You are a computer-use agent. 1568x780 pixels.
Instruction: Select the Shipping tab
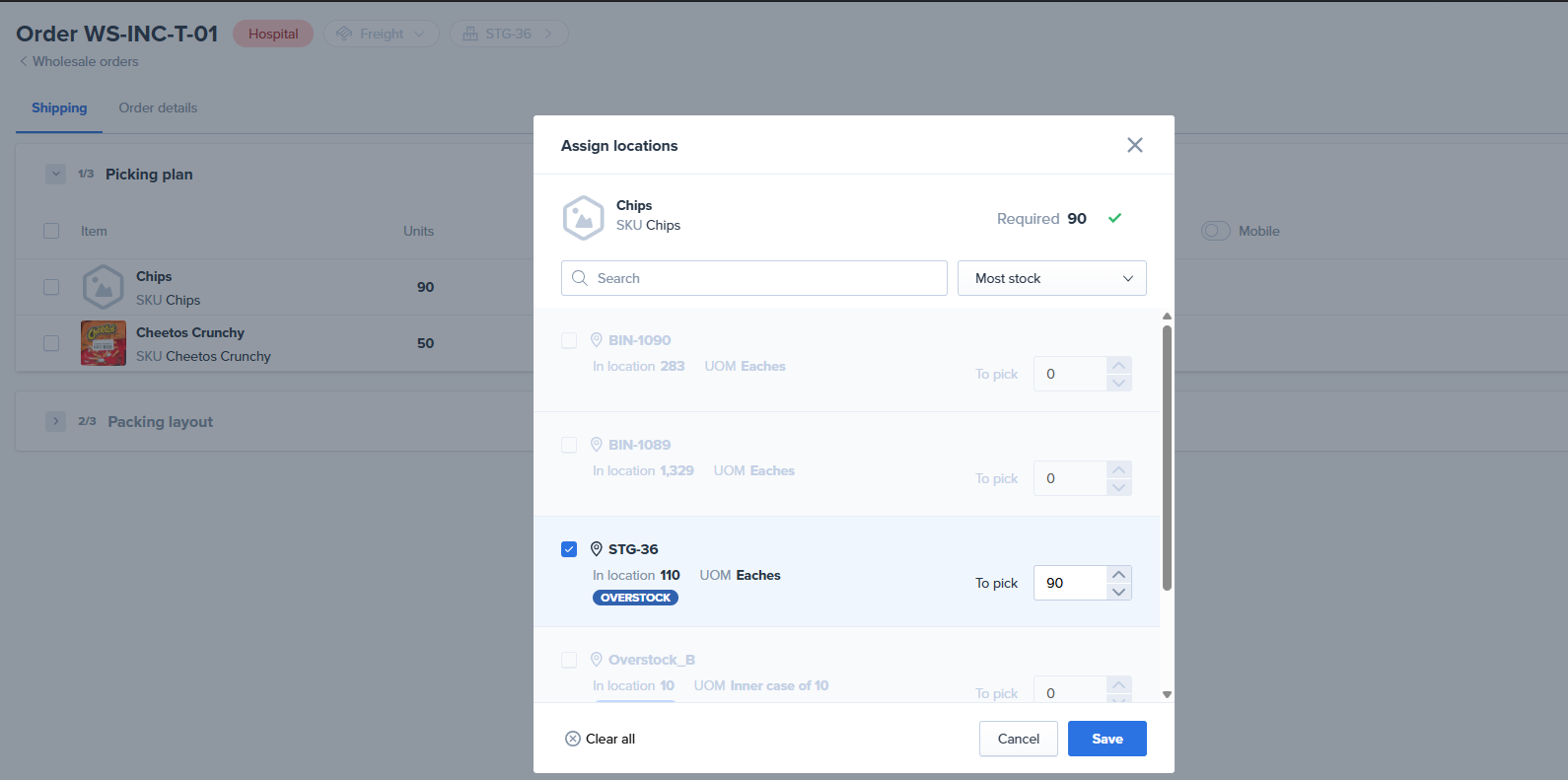pyautogui.click(x=59, y=107)
